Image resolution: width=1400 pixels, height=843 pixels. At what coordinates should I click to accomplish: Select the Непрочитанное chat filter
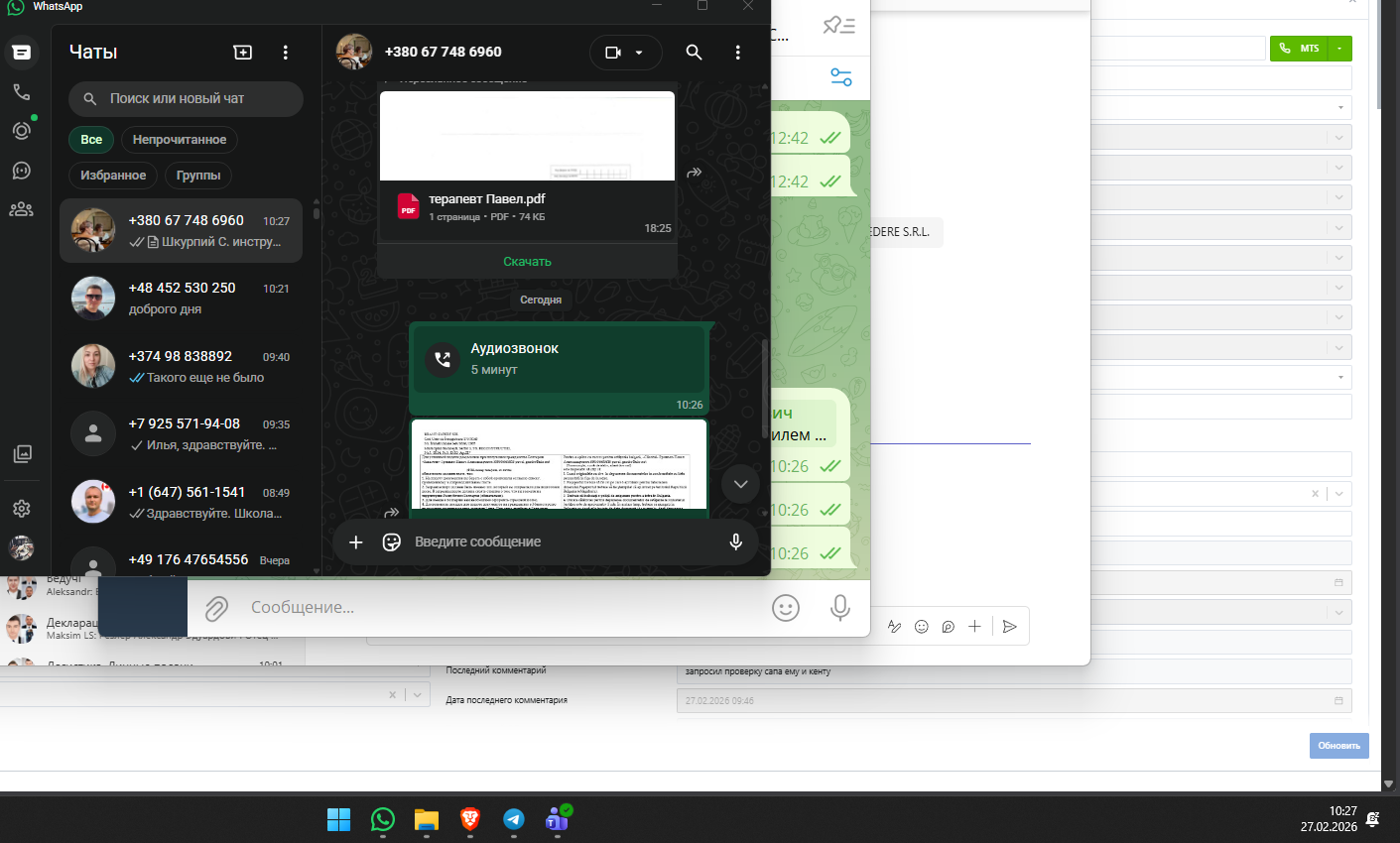[x=180, y=140]
